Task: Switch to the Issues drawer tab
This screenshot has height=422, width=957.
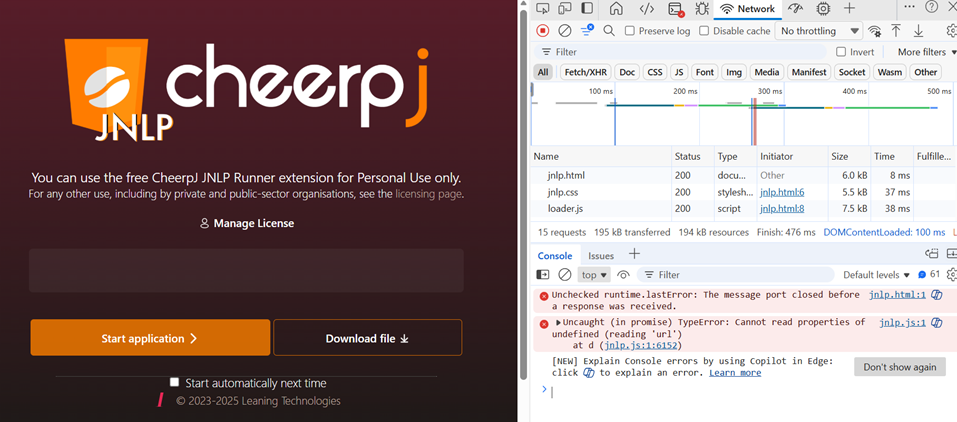Action: pyautogui.click(x=601, y=255)
